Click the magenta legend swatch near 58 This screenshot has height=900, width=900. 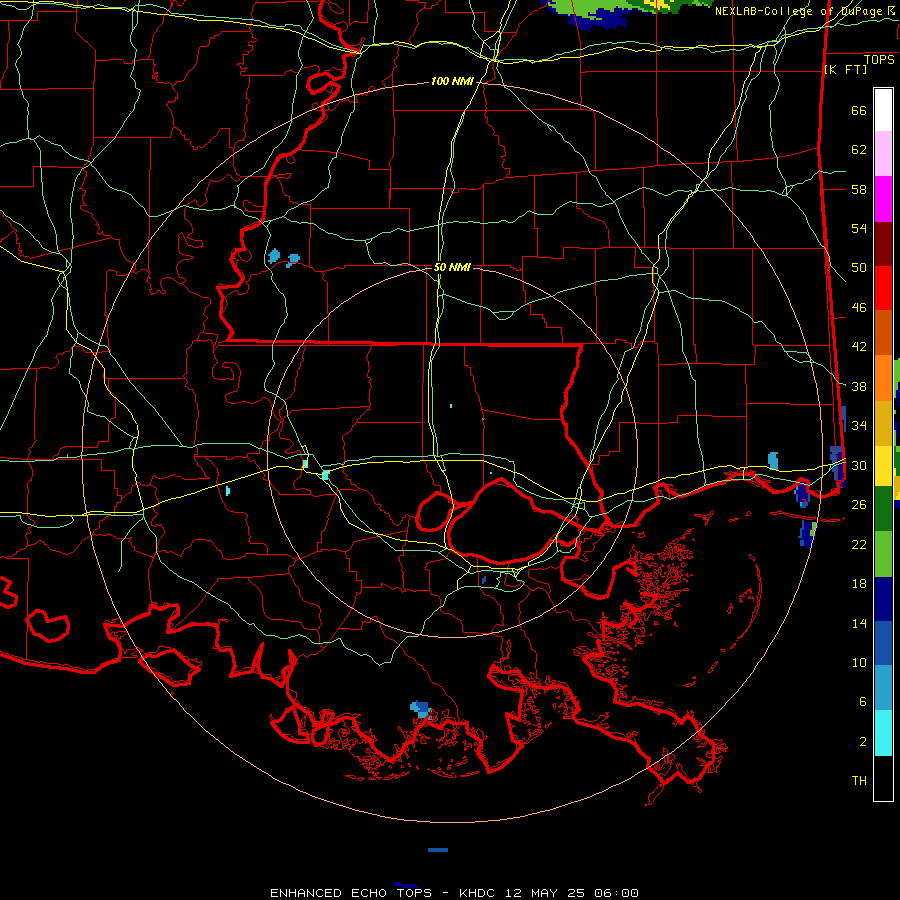coord(883,199)
